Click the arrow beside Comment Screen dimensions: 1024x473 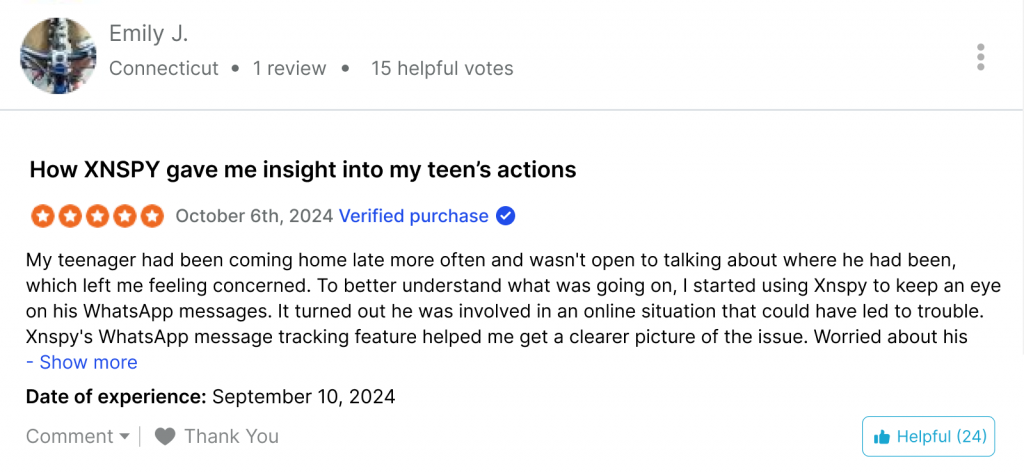(124, 436)
